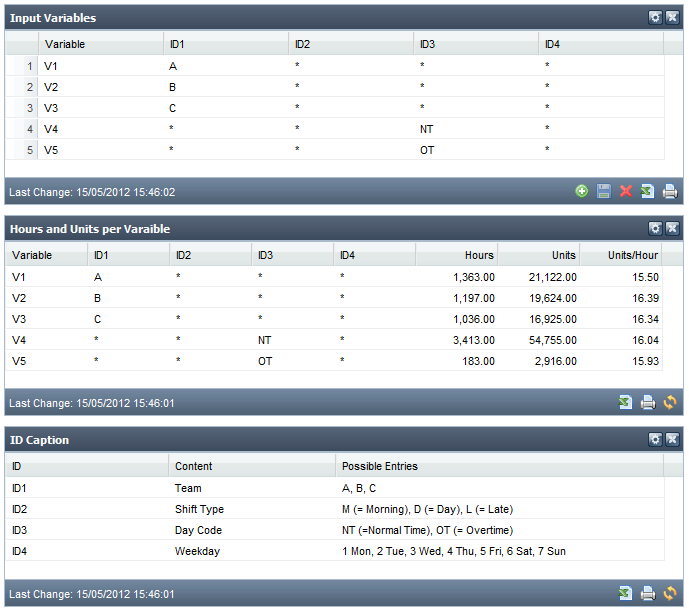Click 'Weekday' content cell
This screenshot has height=613, width=689.
click(252, 551)
